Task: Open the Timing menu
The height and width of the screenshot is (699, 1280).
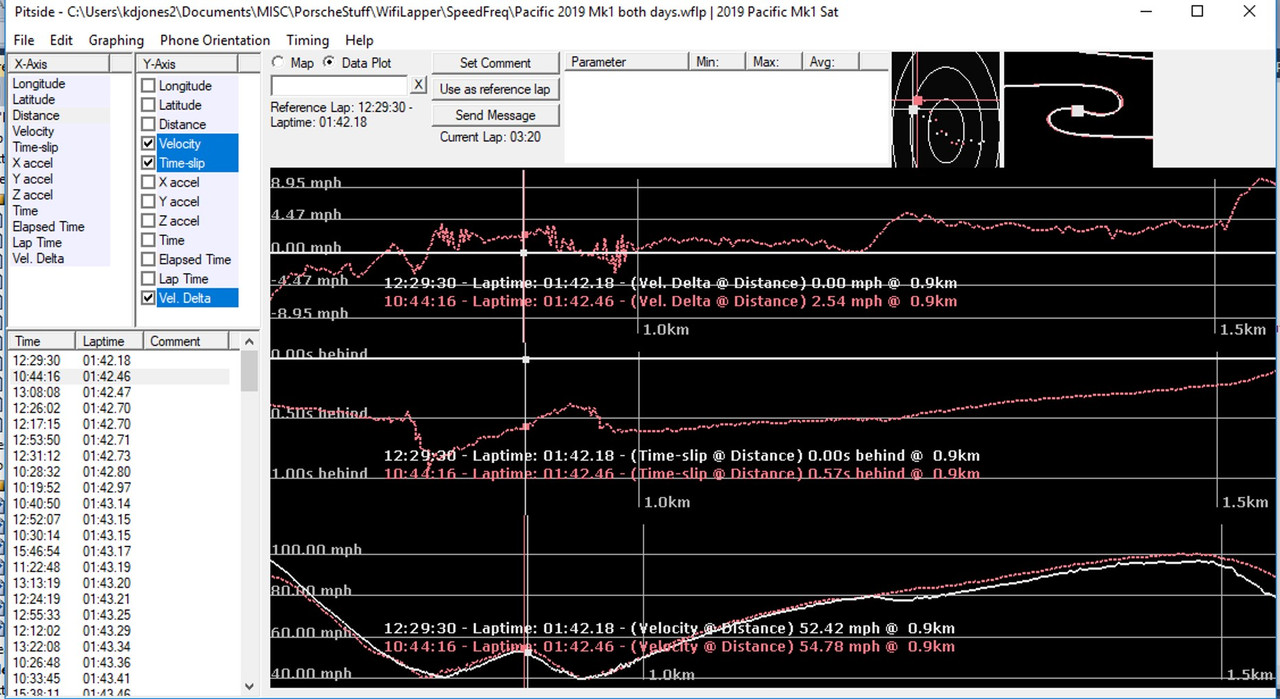Action: pyautogui.click(x=307, y=40)
